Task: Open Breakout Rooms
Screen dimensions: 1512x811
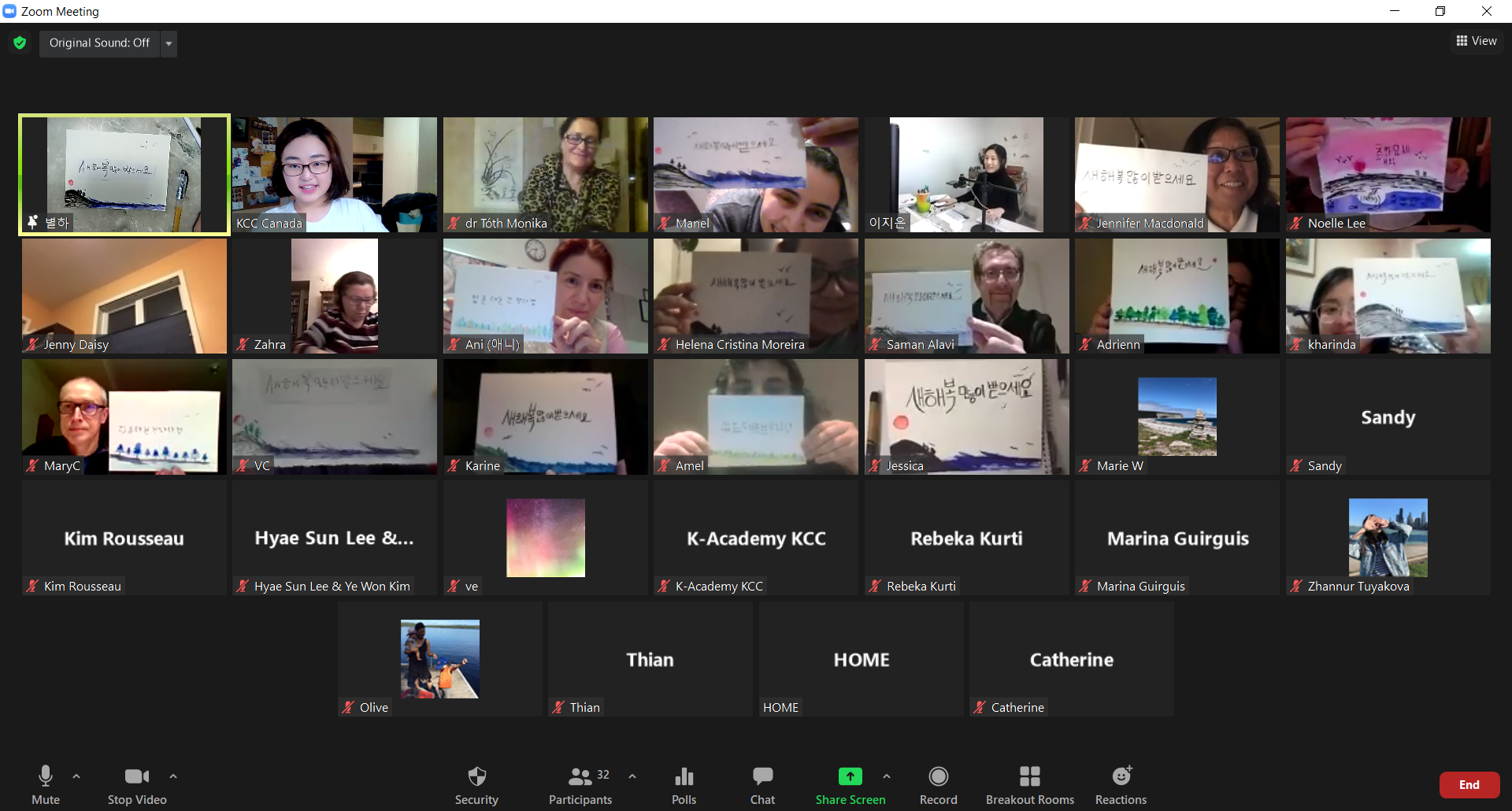Action: coord(1029,785)
